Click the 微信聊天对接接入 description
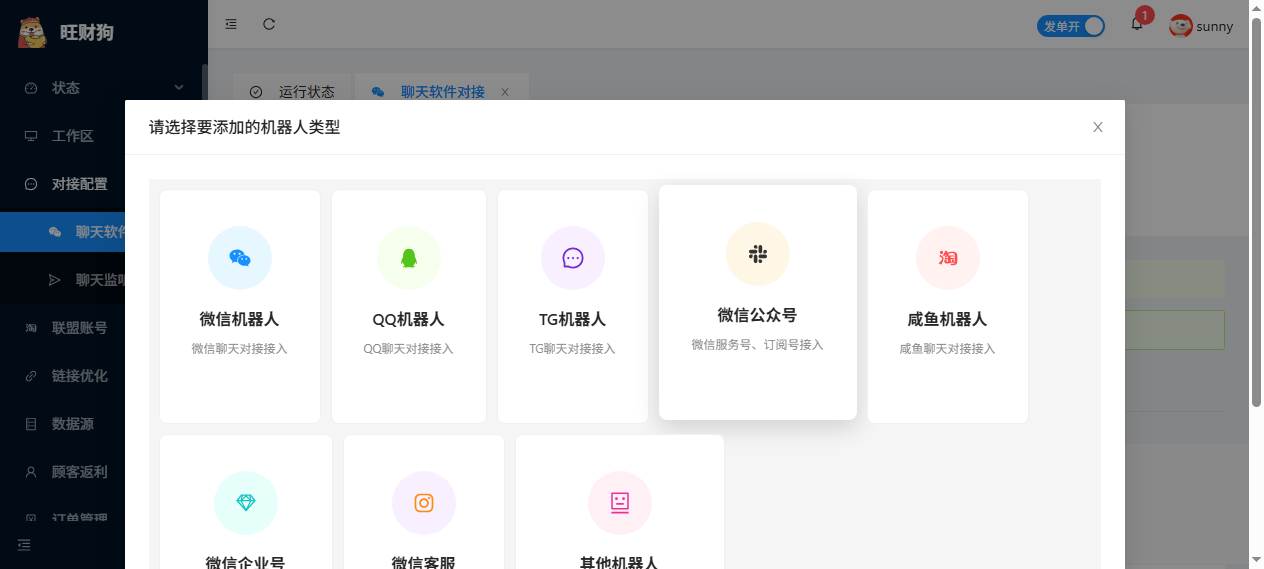This screenshot has height=569, width=1264. coord(240,349)
